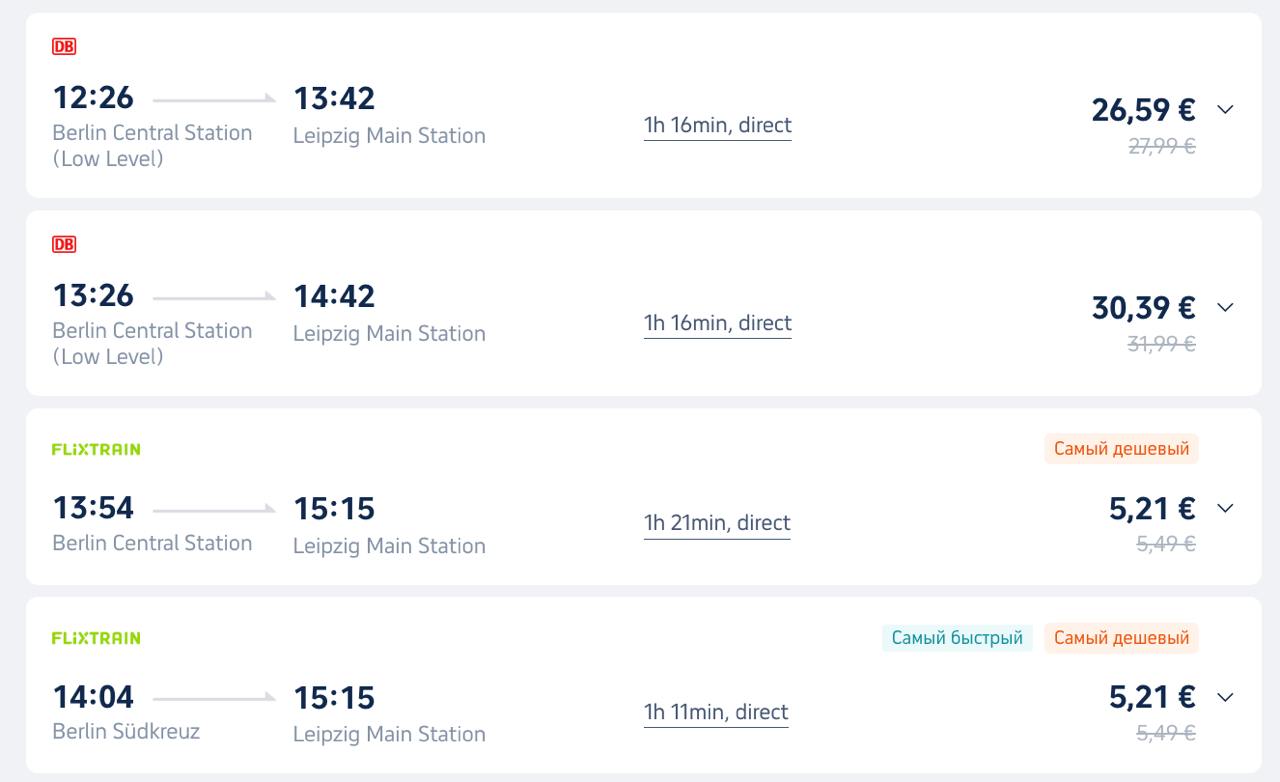1280x782 pixels.
Task: Open the 1h 11min, direct route details
Action: [716, 713]
